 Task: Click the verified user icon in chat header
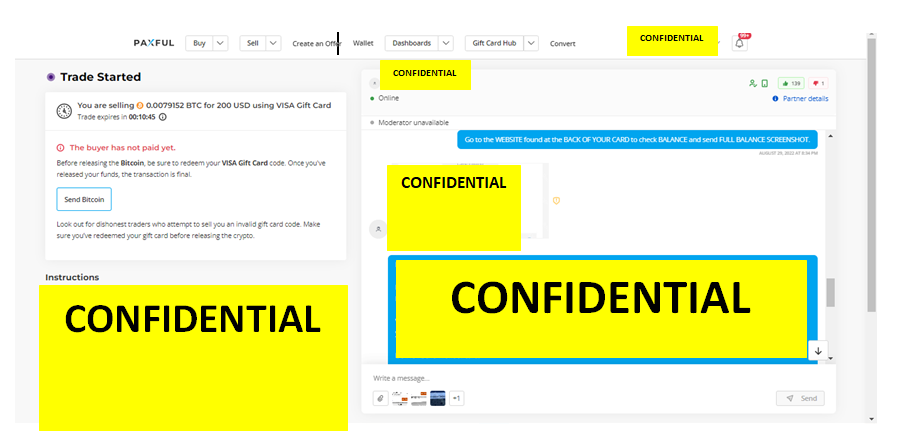tap(752, 83)
